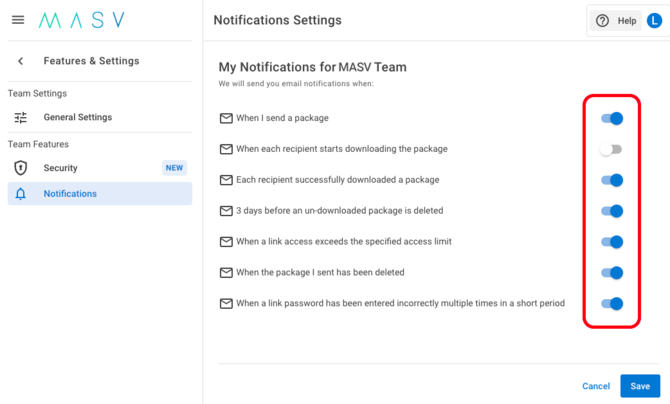The width and height of the screenshot is (670, 404).
Task: Open the hamburger navigation menu
Action: [18, 20]
